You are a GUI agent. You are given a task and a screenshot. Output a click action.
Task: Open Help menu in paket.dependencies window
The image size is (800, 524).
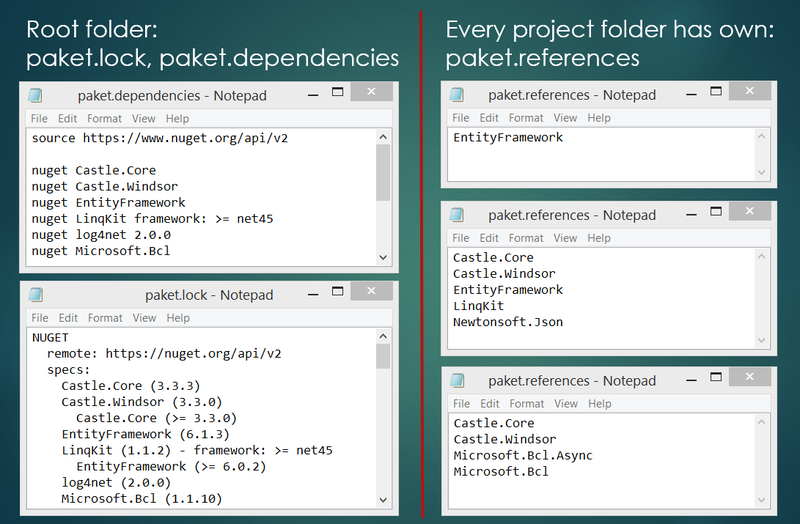point(178,118)
